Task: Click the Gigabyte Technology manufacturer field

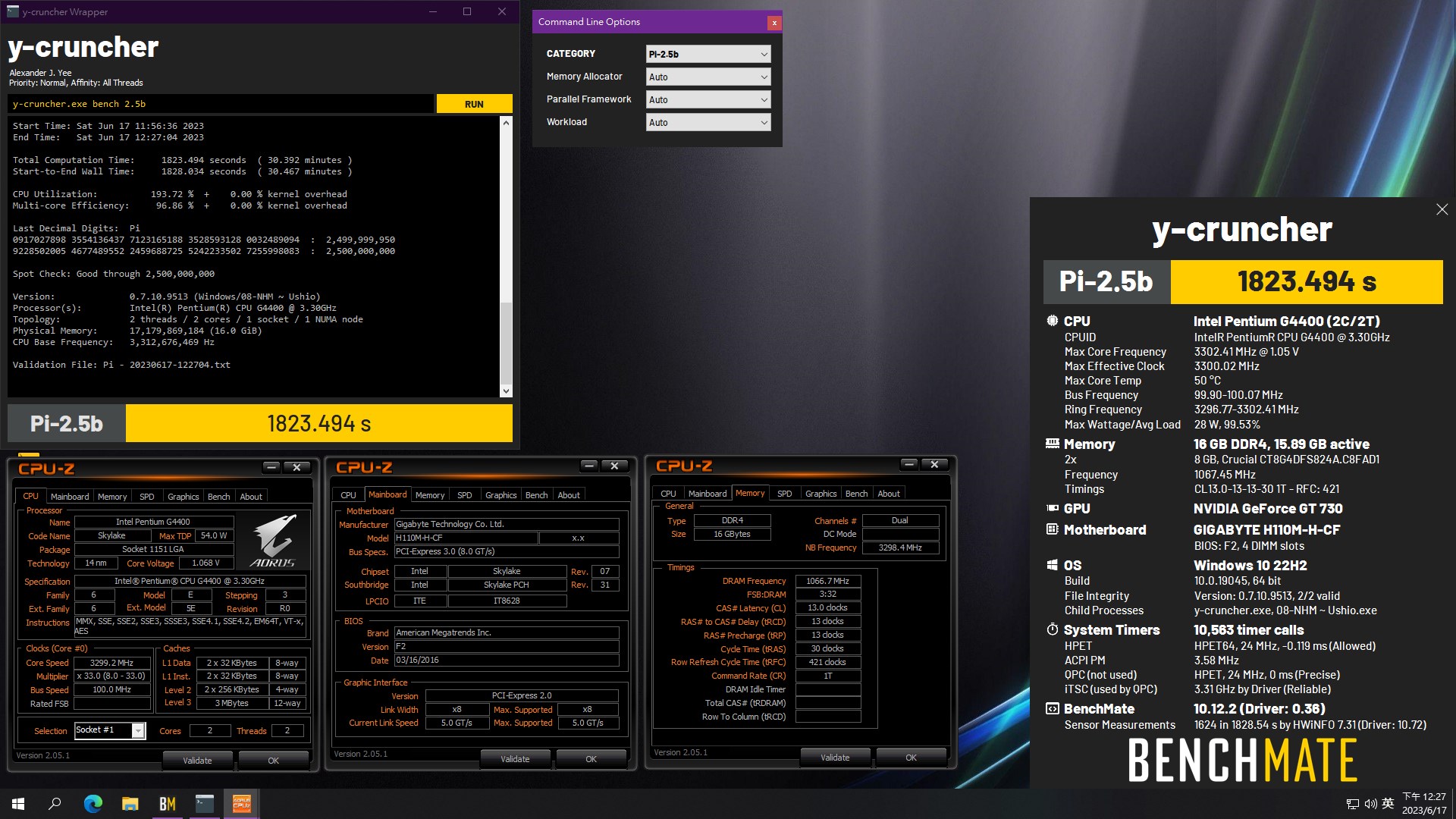Action: pos(506,524)
